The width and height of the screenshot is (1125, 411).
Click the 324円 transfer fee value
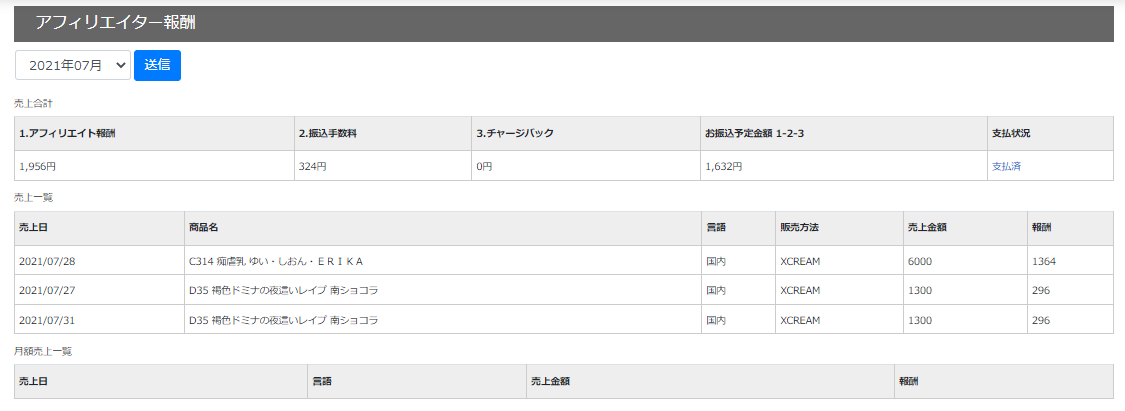coord(312,166)
